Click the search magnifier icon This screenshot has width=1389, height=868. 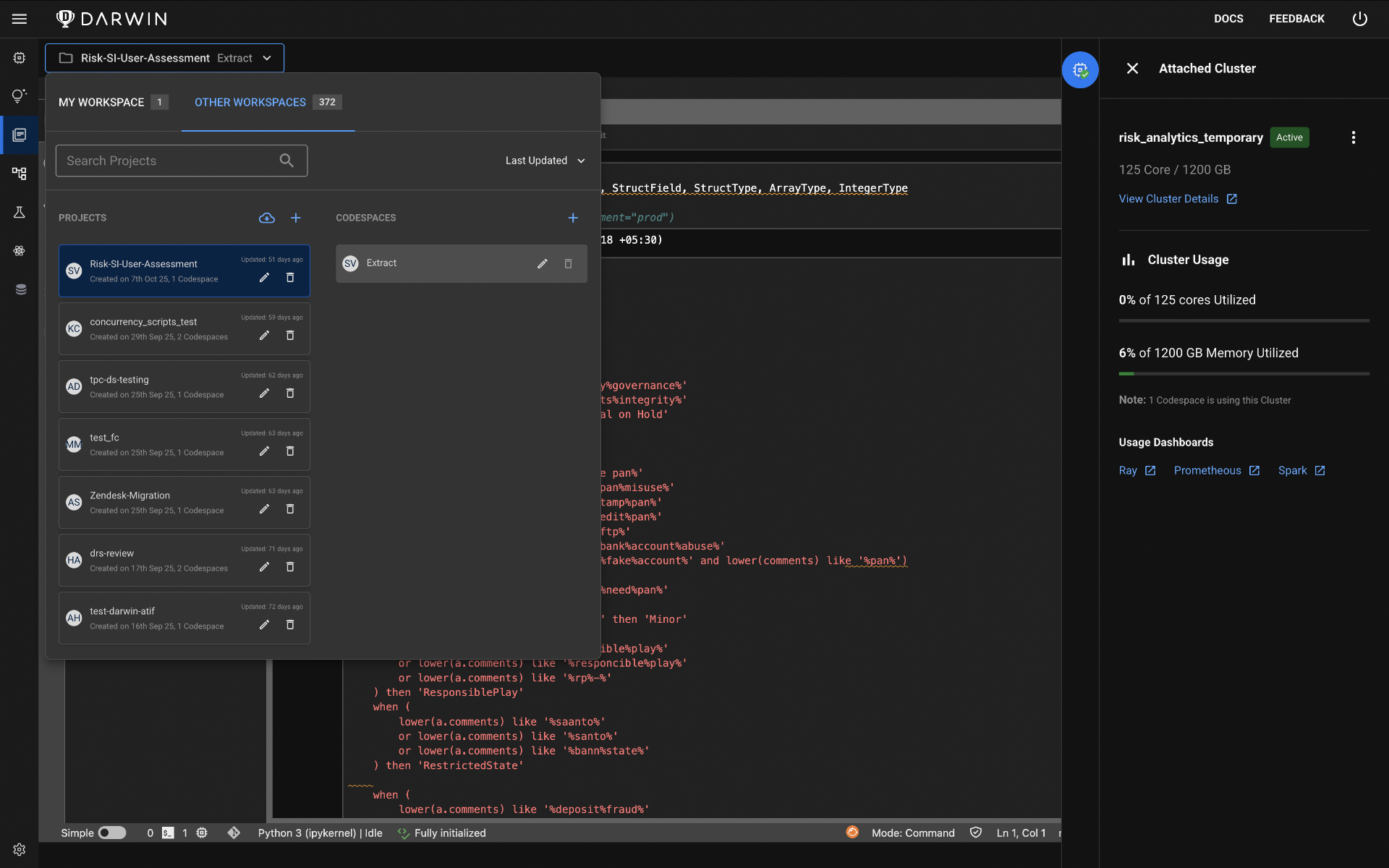pos(286,161)
